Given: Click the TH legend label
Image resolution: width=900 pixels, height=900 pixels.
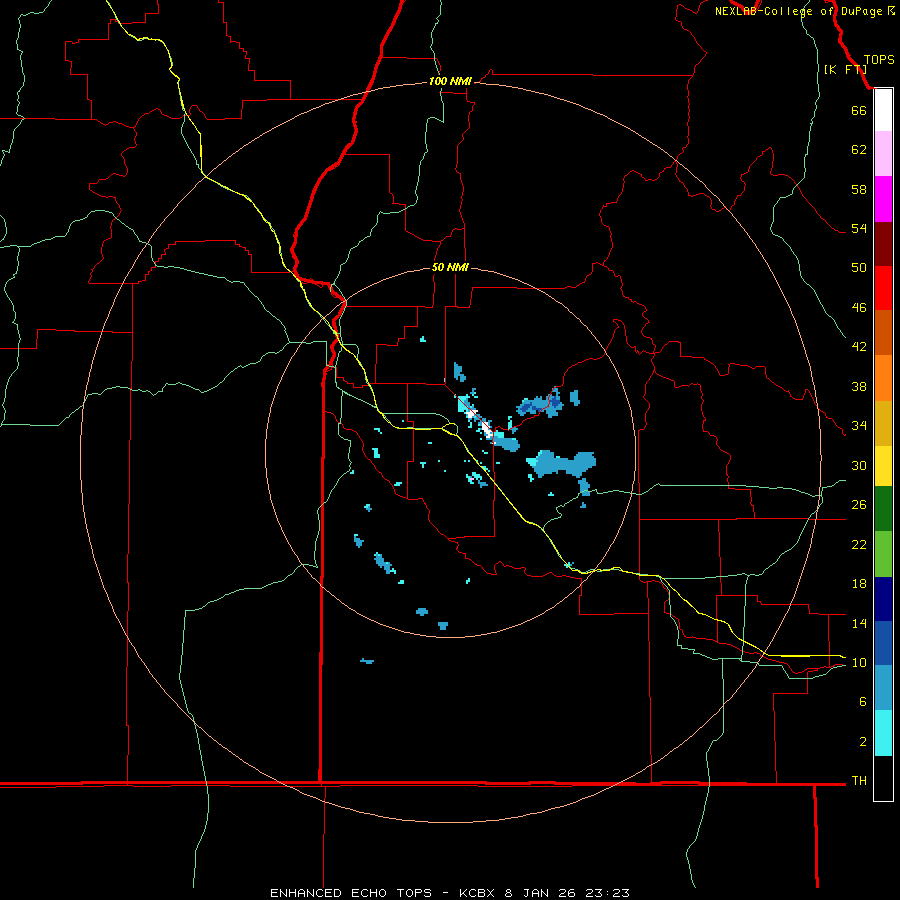Looking at the screenshot, I should point(859,780).
